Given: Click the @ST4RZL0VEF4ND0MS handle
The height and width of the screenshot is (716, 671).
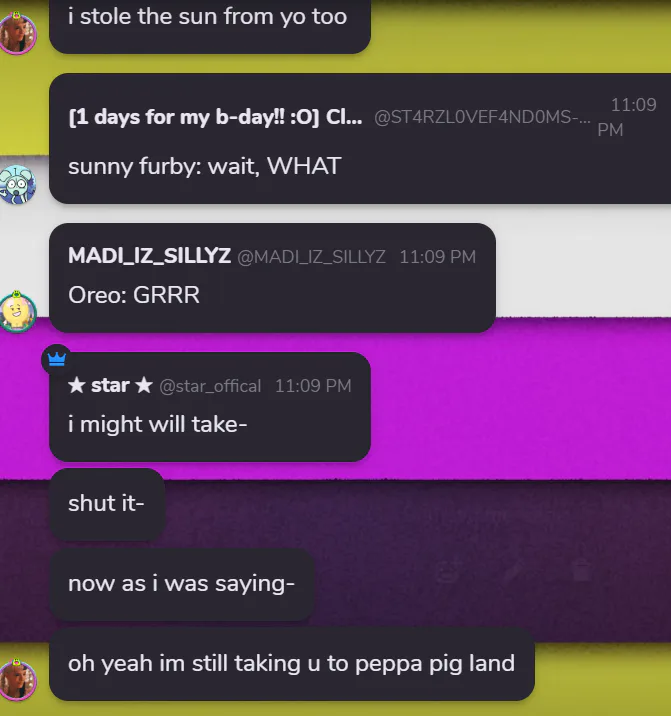Looking at the screenshot, I should (482, 117).
